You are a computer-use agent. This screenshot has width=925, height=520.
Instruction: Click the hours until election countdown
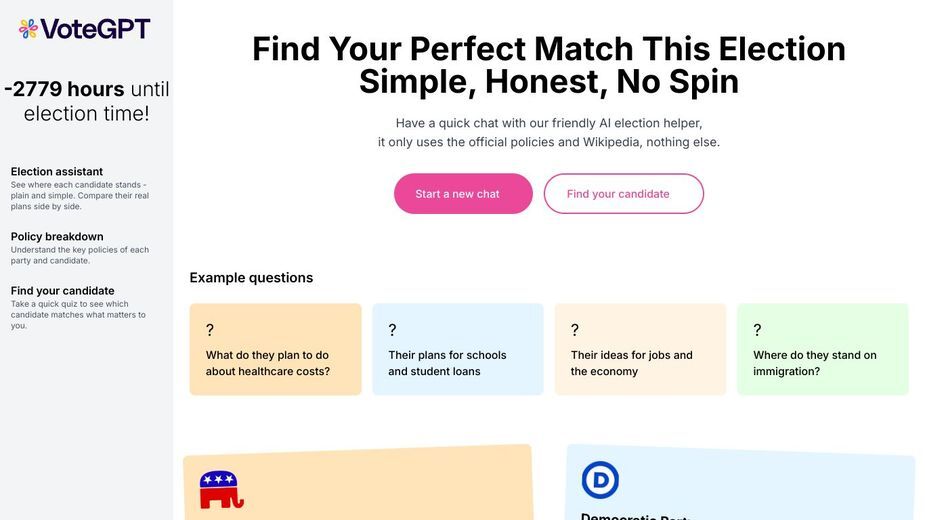pyautogui.click(x=87, y=101)
